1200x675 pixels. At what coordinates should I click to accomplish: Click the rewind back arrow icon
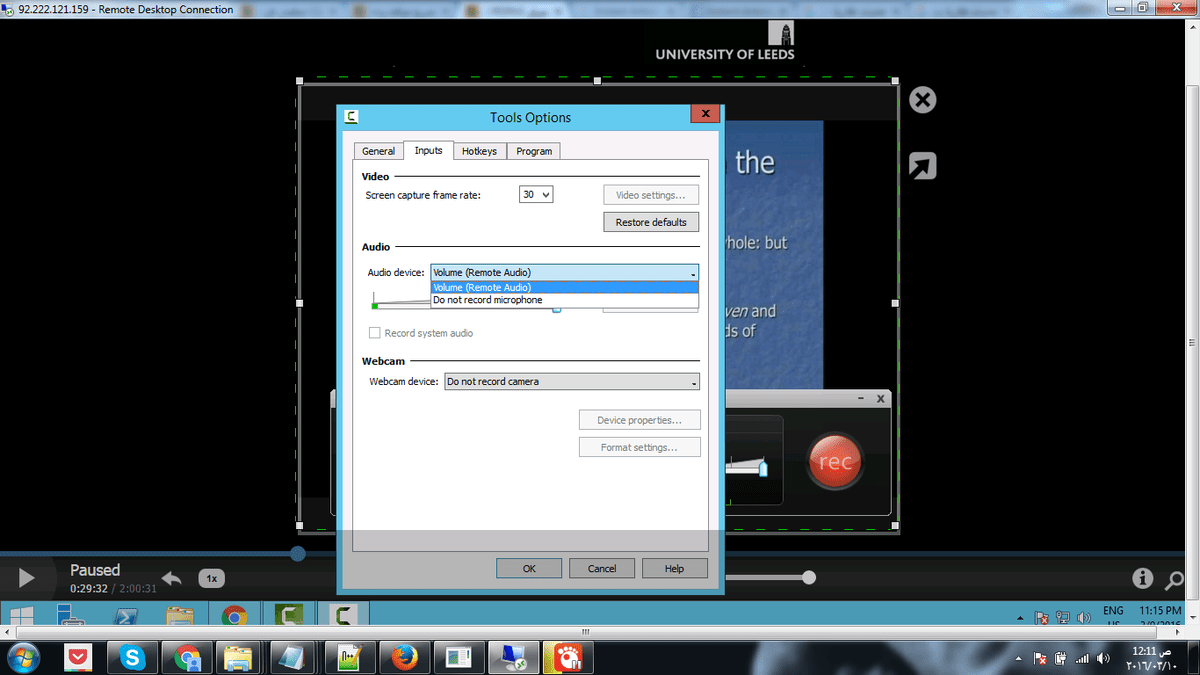[172, 578]
